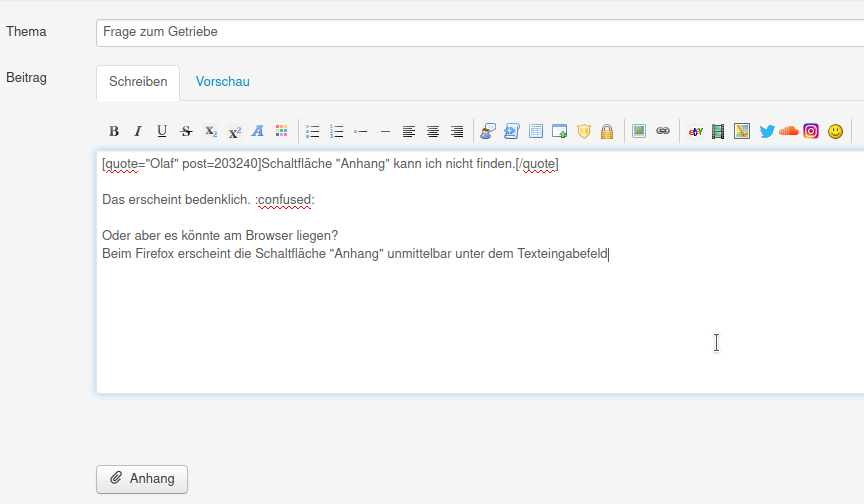
Task: Align text to the right
Action: [457, 131]
